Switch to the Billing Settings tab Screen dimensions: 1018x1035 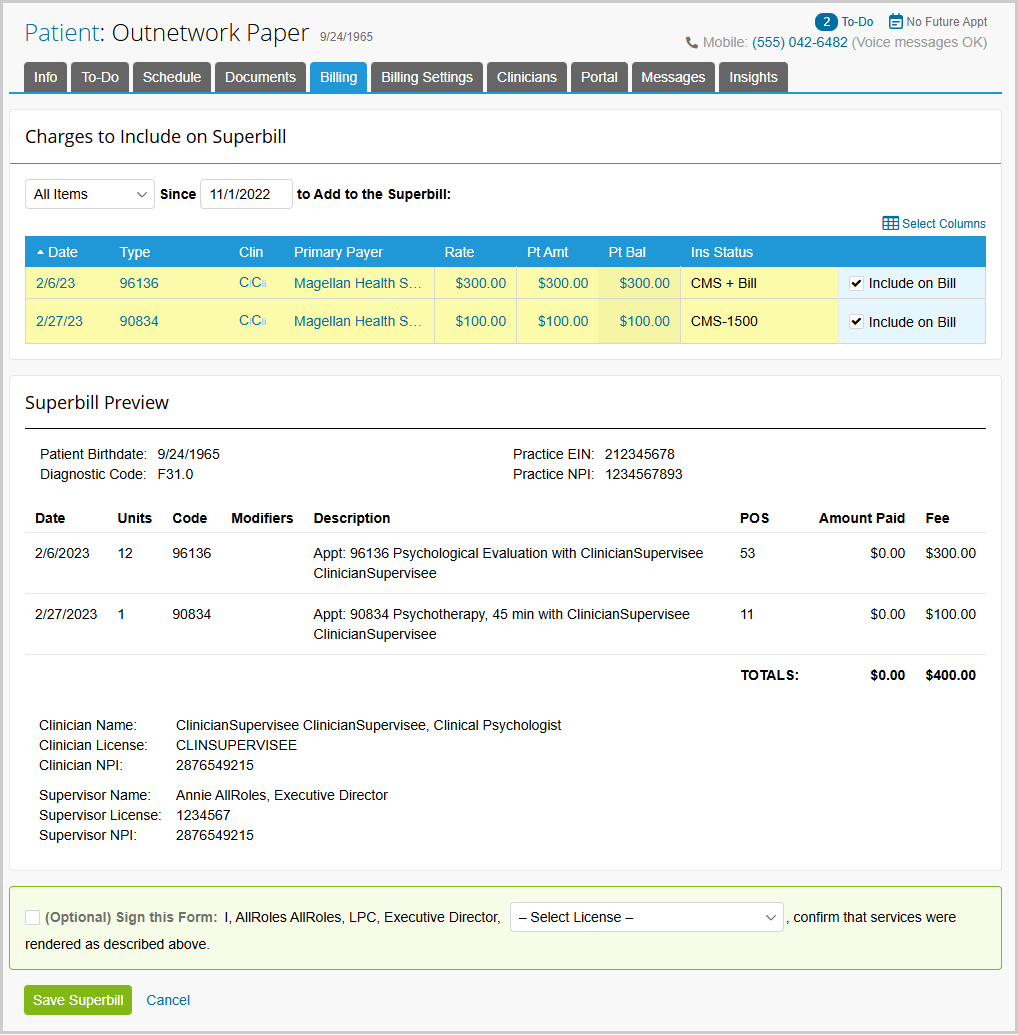pyautogui.click(x=427, y=77)
